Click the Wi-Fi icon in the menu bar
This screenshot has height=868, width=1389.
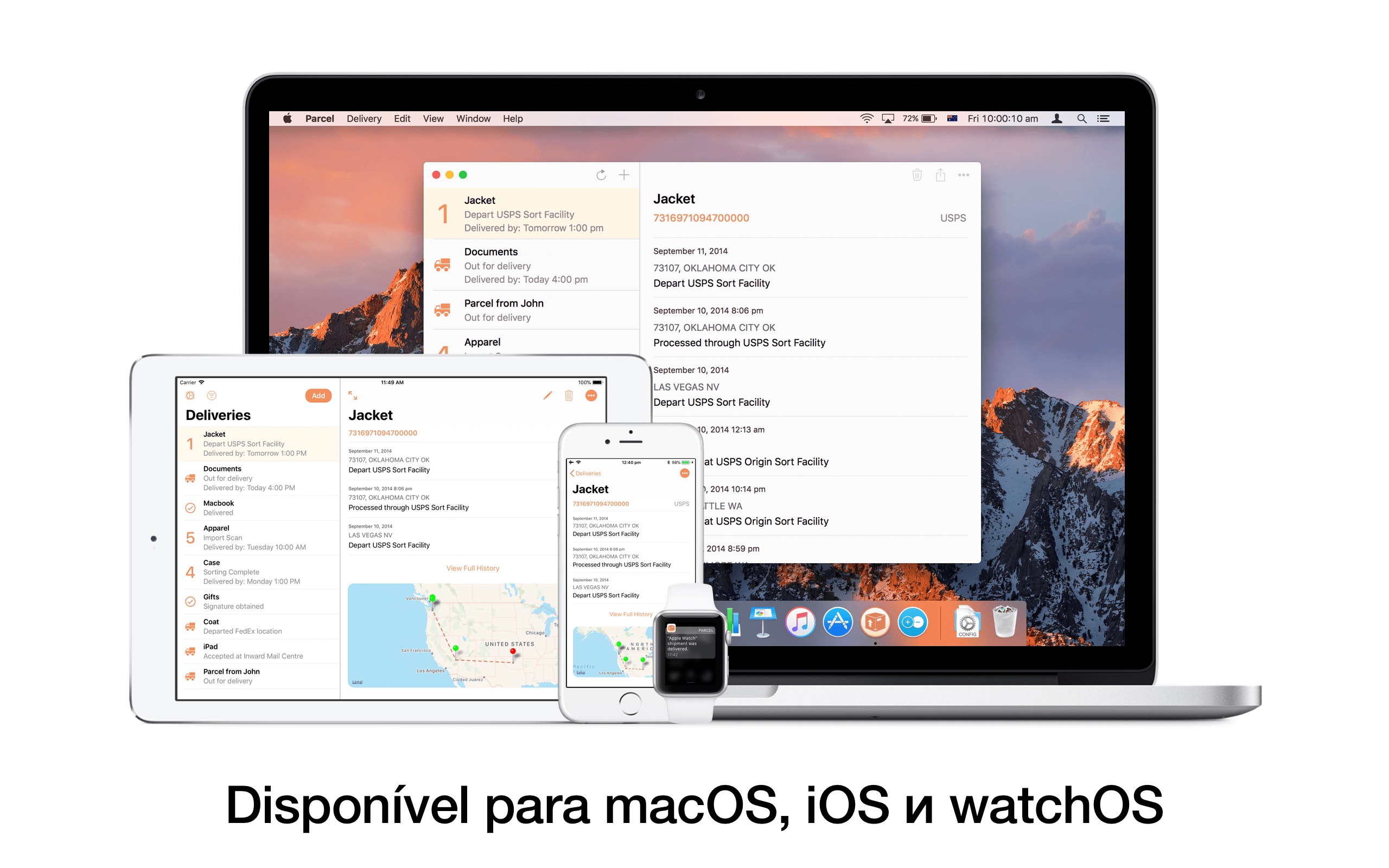tap(866, 119)
